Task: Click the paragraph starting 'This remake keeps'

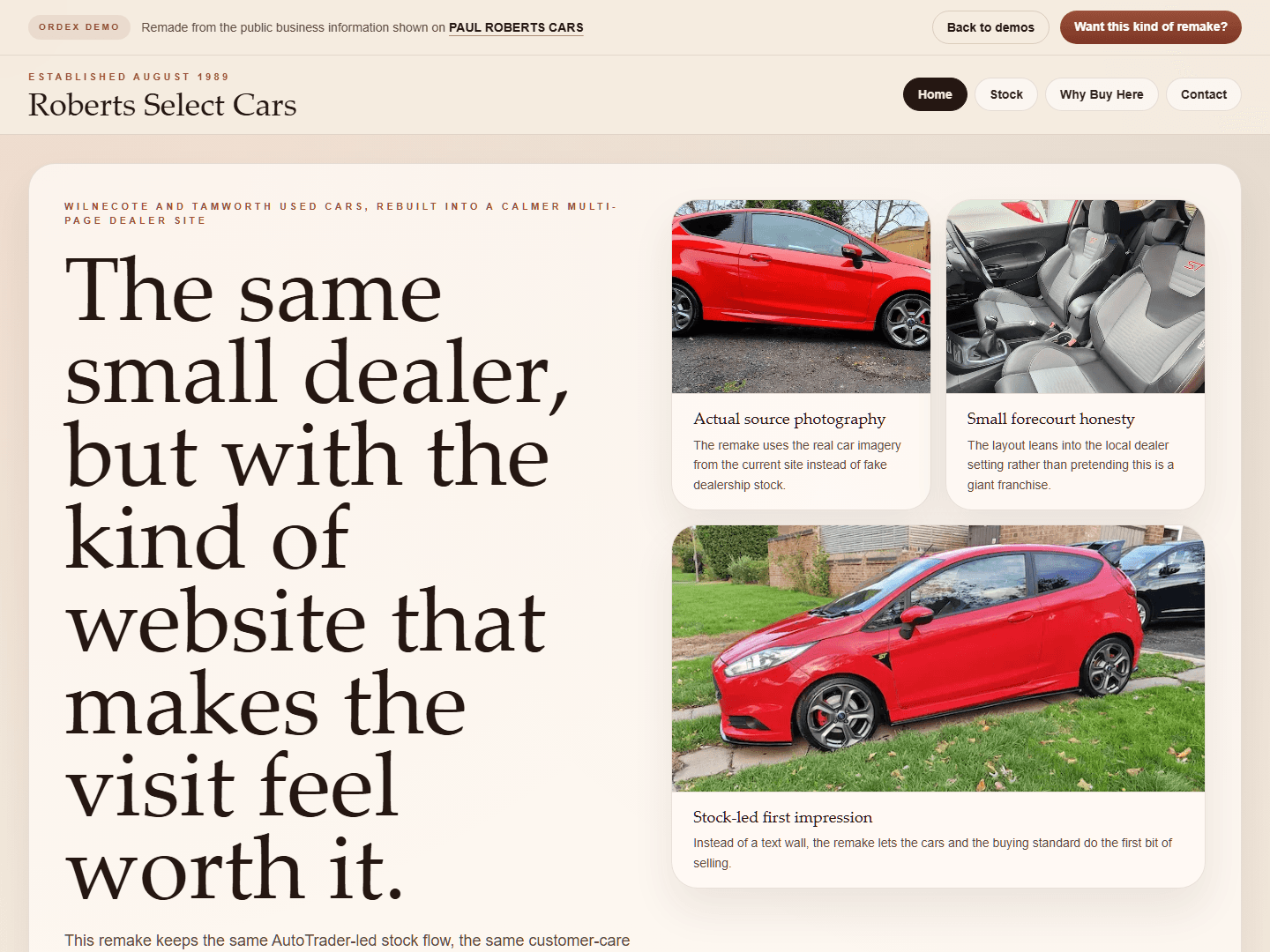Action: point(347,940)
